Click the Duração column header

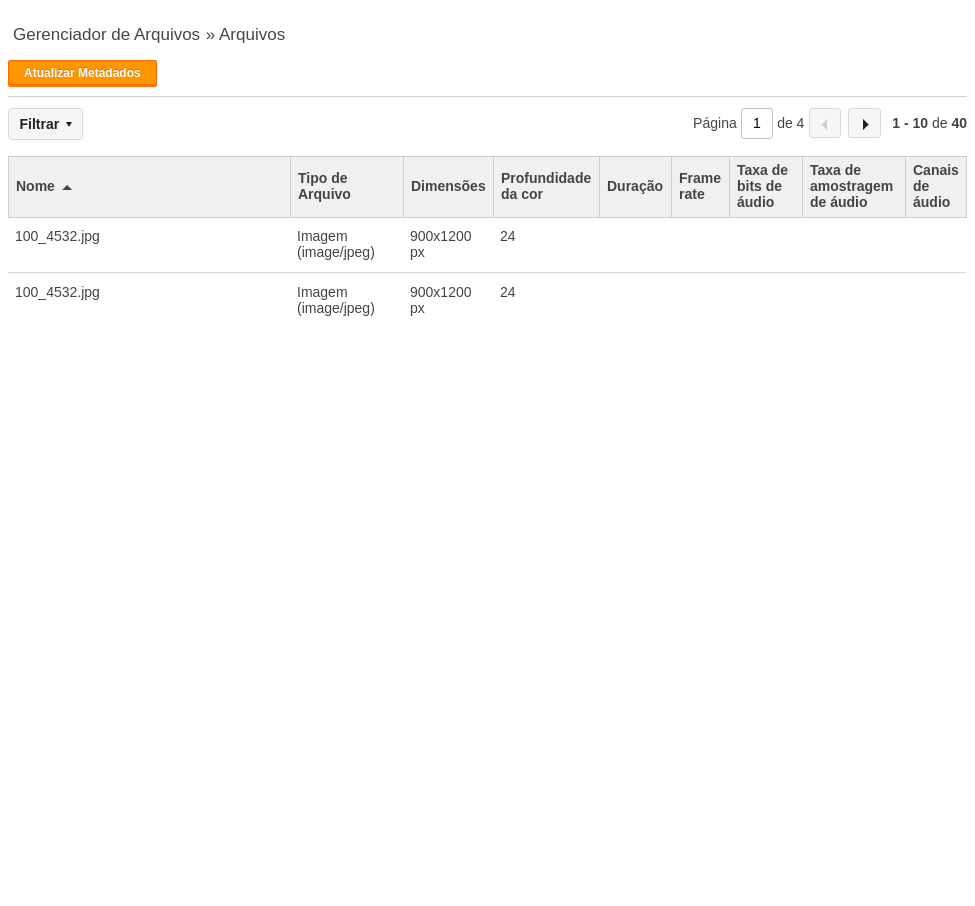coord(635,187)
